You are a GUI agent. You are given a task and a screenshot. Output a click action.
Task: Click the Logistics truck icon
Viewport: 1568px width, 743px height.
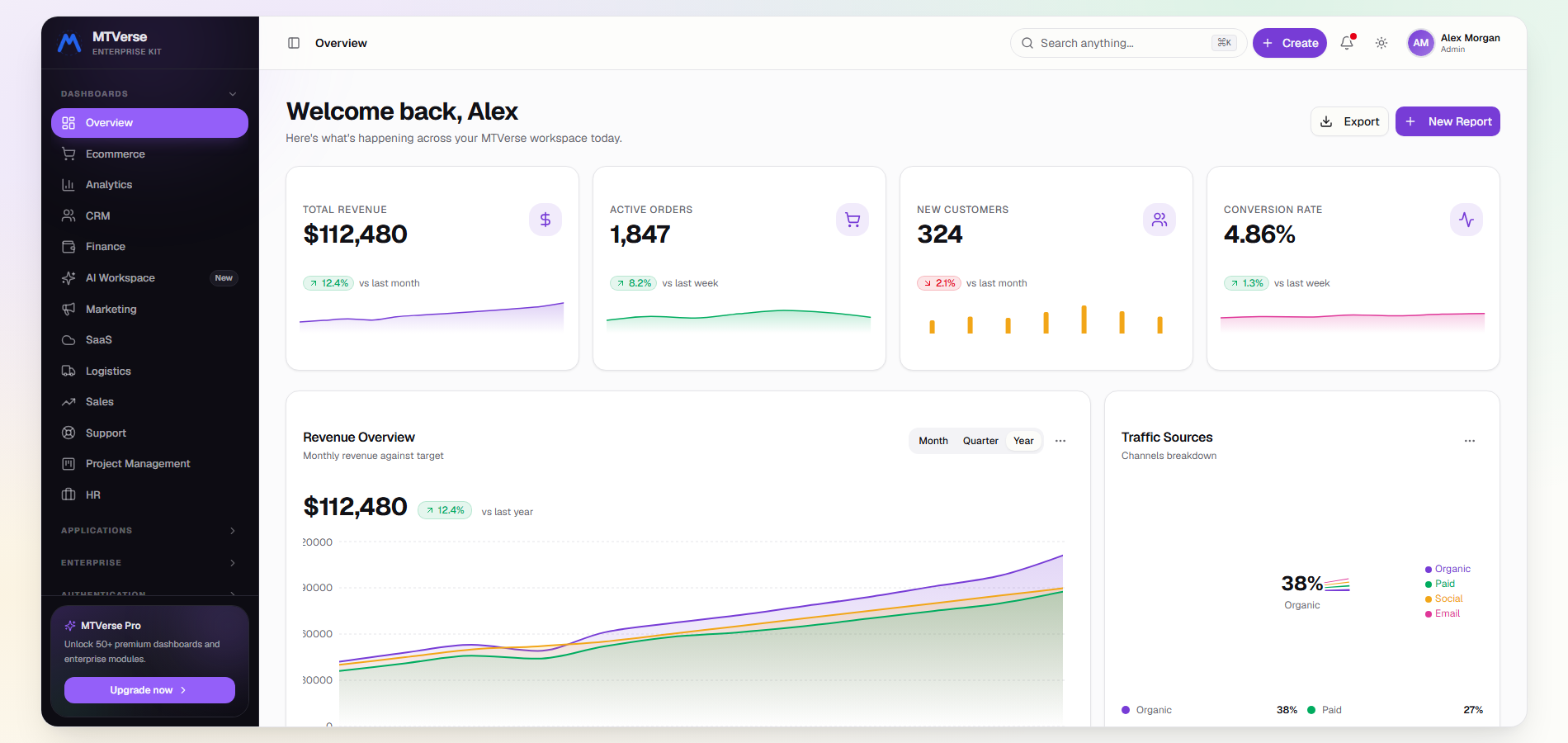click(68, 371)
